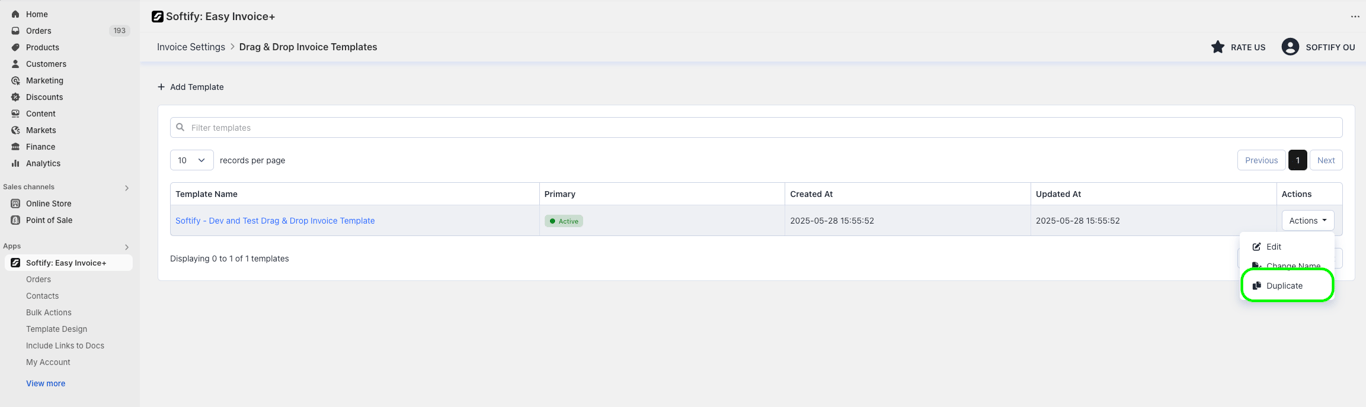Toggle the Actions dropdown button

click(1308, 220)
